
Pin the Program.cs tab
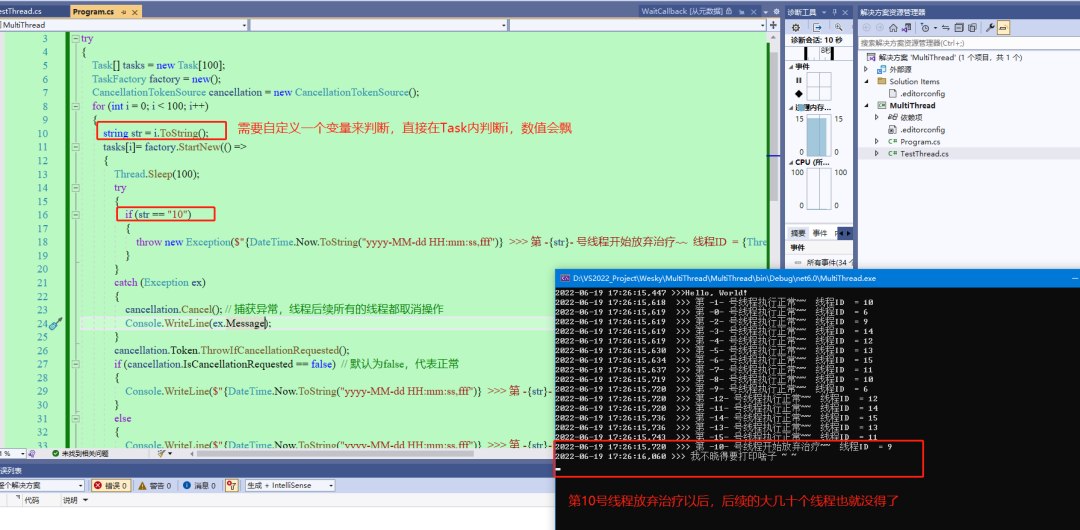click(x=123, y=12)
